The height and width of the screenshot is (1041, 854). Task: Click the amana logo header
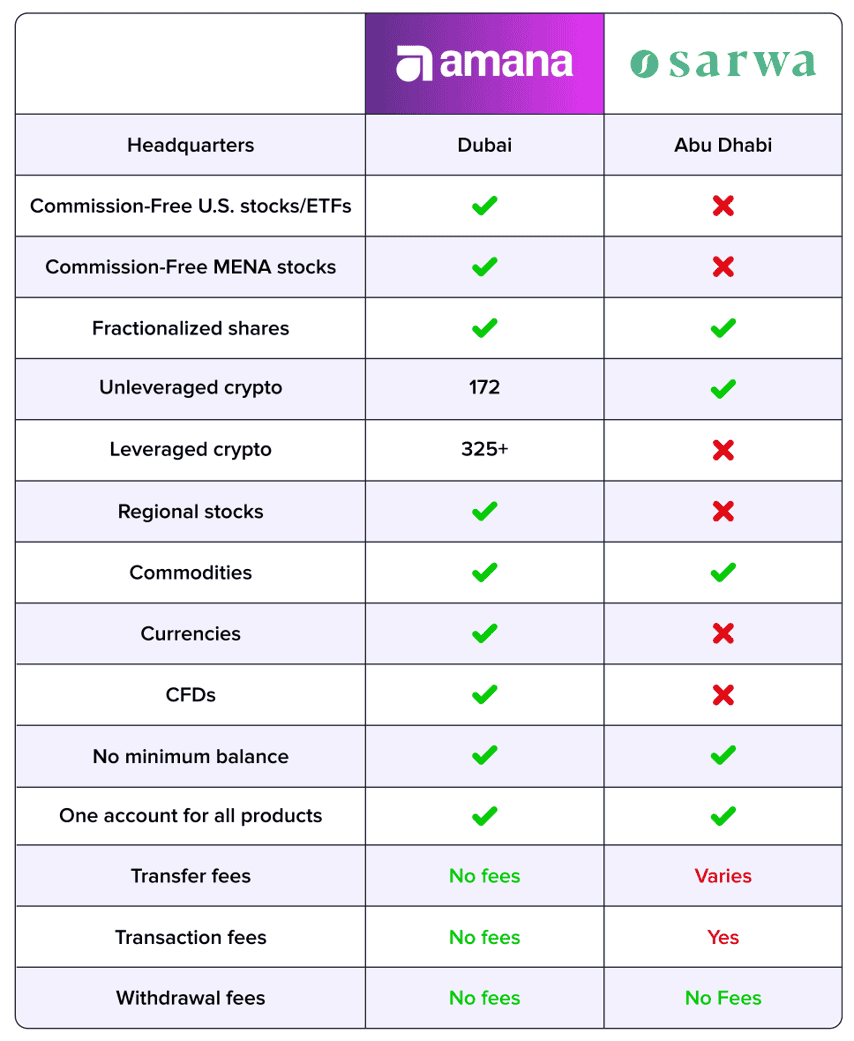point(484,64)
